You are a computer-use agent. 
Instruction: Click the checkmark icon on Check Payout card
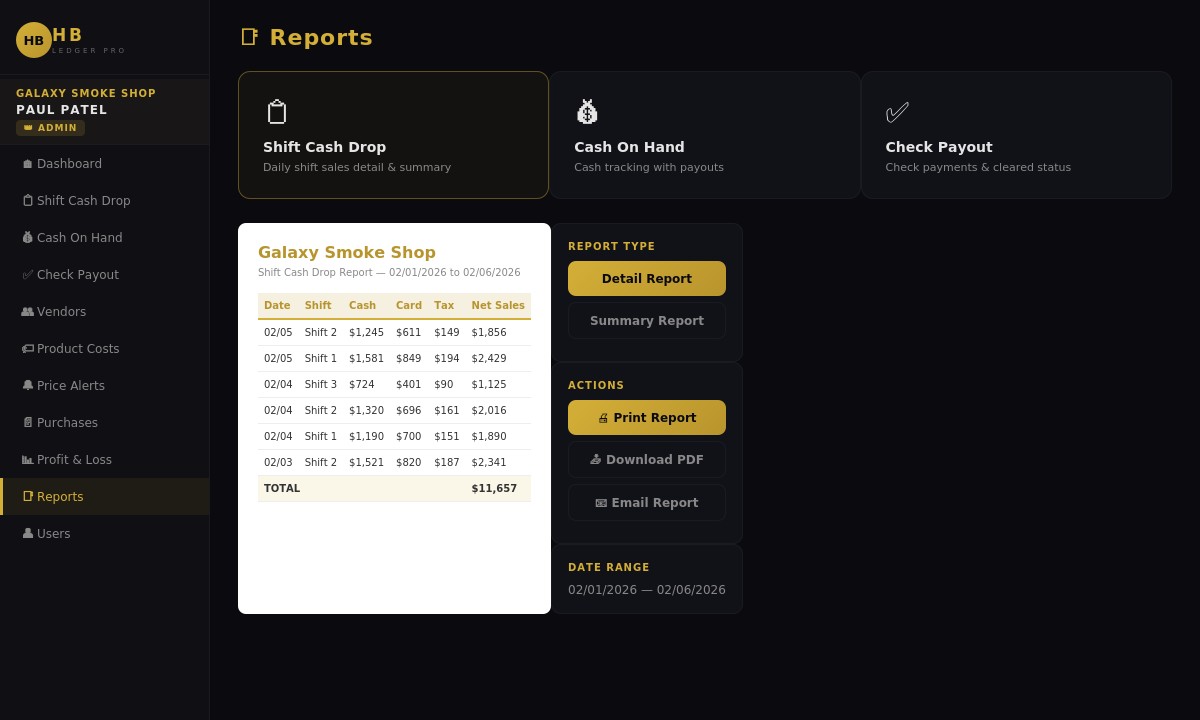(897, 111)
